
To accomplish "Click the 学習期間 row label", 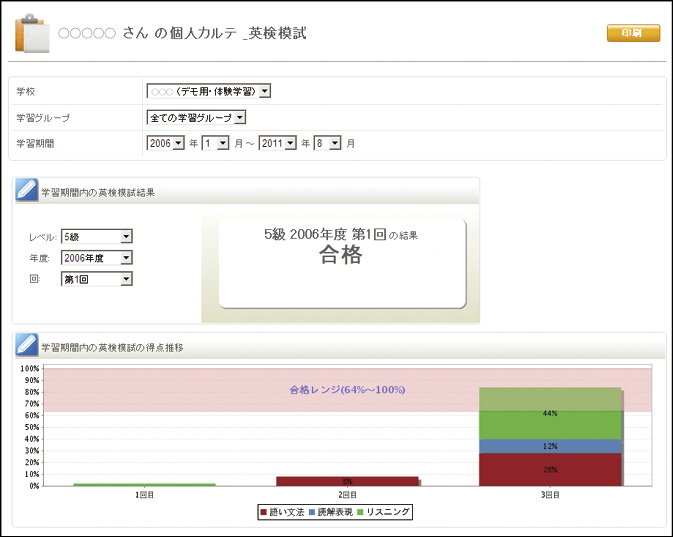I will [x=35, y=143].
